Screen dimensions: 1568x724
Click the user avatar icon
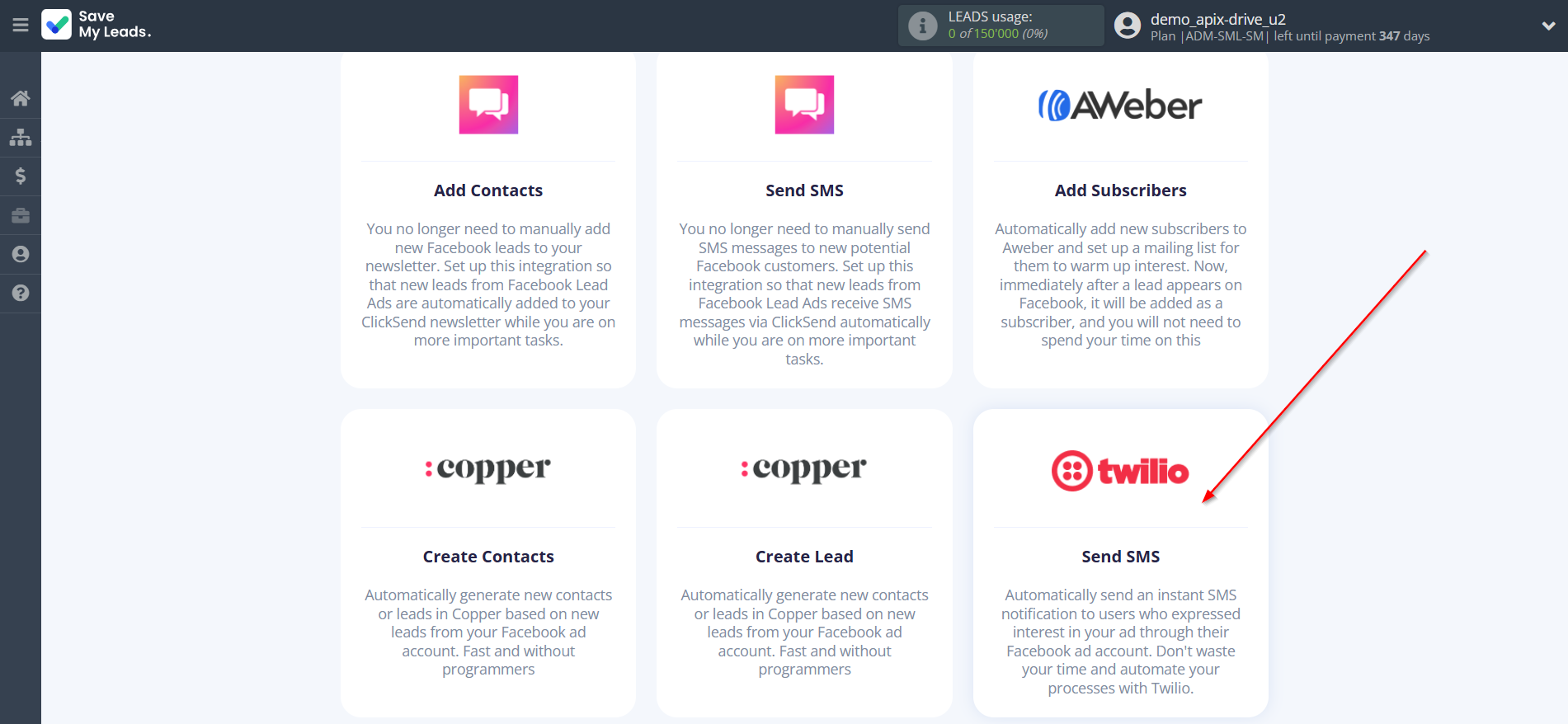[1127, 26]
